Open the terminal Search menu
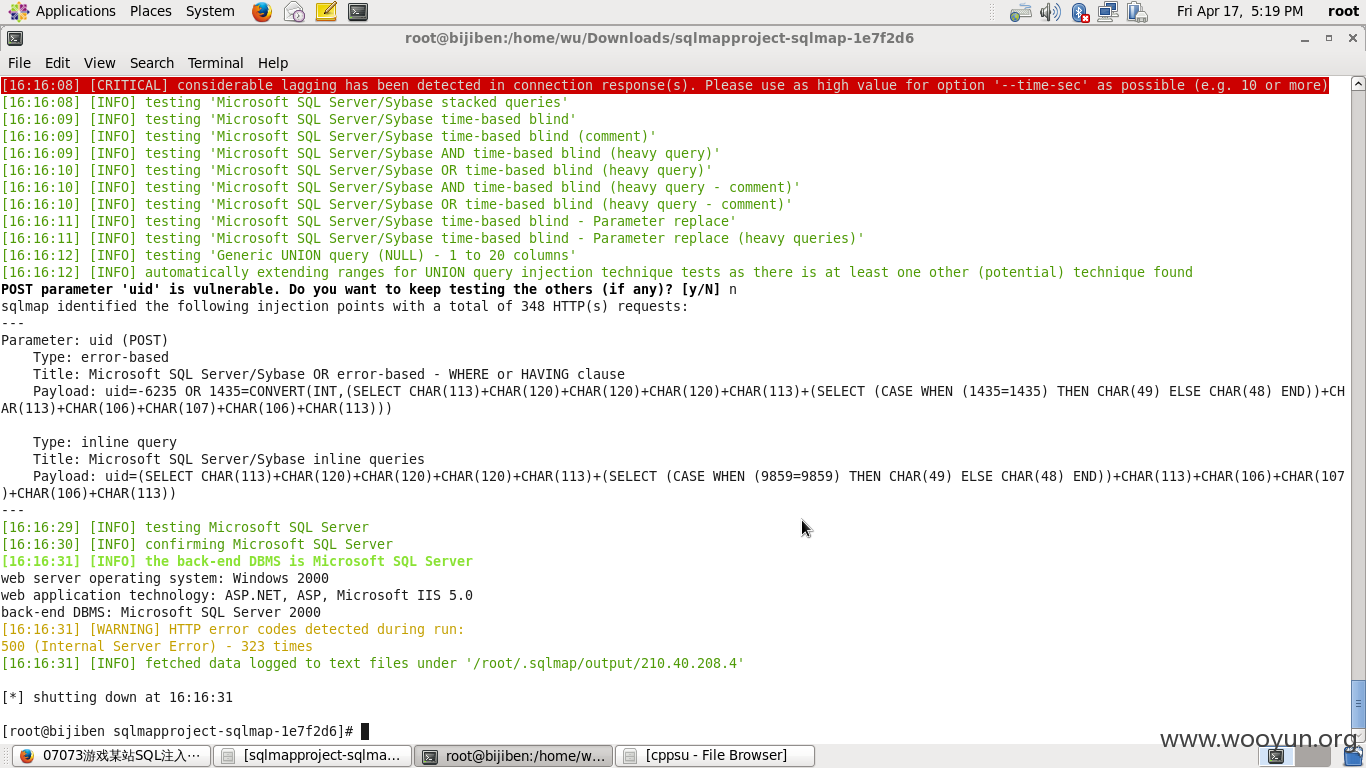1366x768 pixels. [x=152, y=62]
